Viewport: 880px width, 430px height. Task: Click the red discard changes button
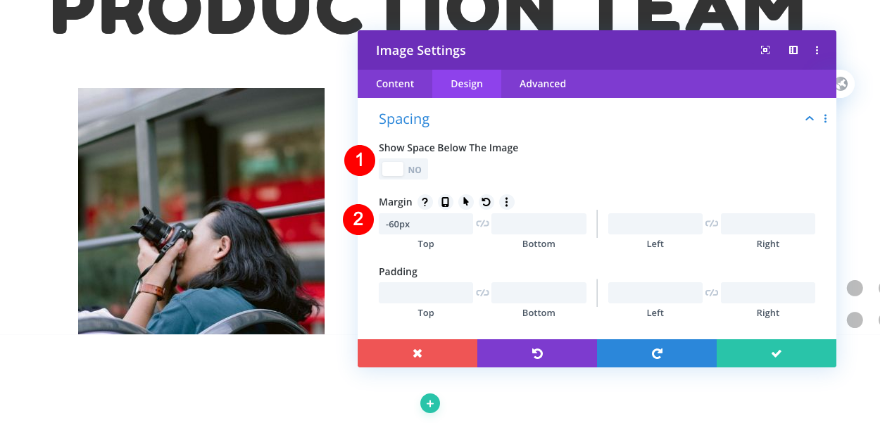pos(418,353)
